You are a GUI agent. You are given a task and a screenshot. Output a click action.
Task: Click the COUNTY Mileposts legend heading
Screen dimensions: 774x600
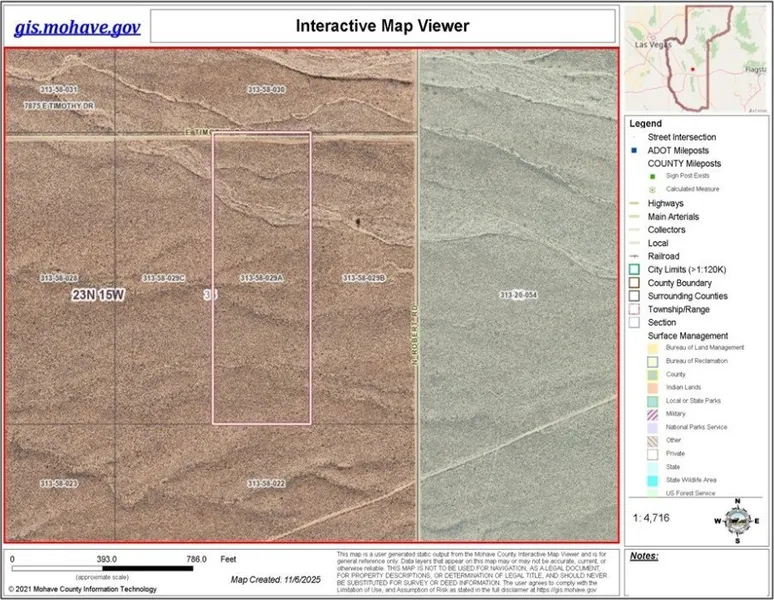coord(684,163)
